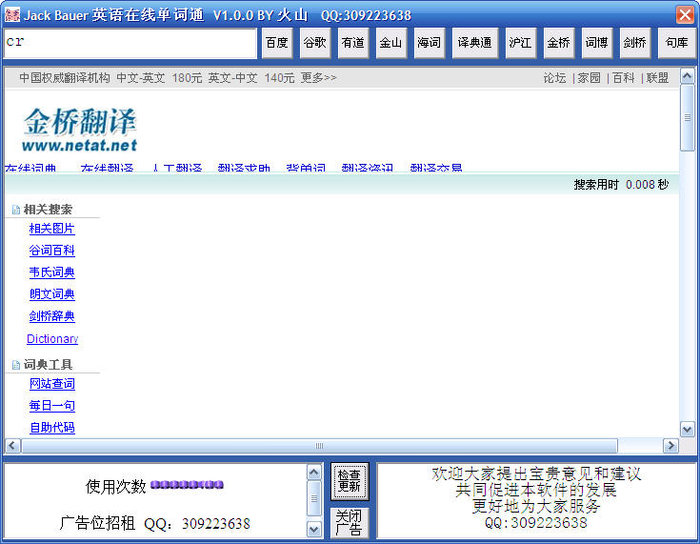Click the browser pane scroll down arrow
Screen dimensions: 700x544
pyautogui.click(x=687, y=429)
